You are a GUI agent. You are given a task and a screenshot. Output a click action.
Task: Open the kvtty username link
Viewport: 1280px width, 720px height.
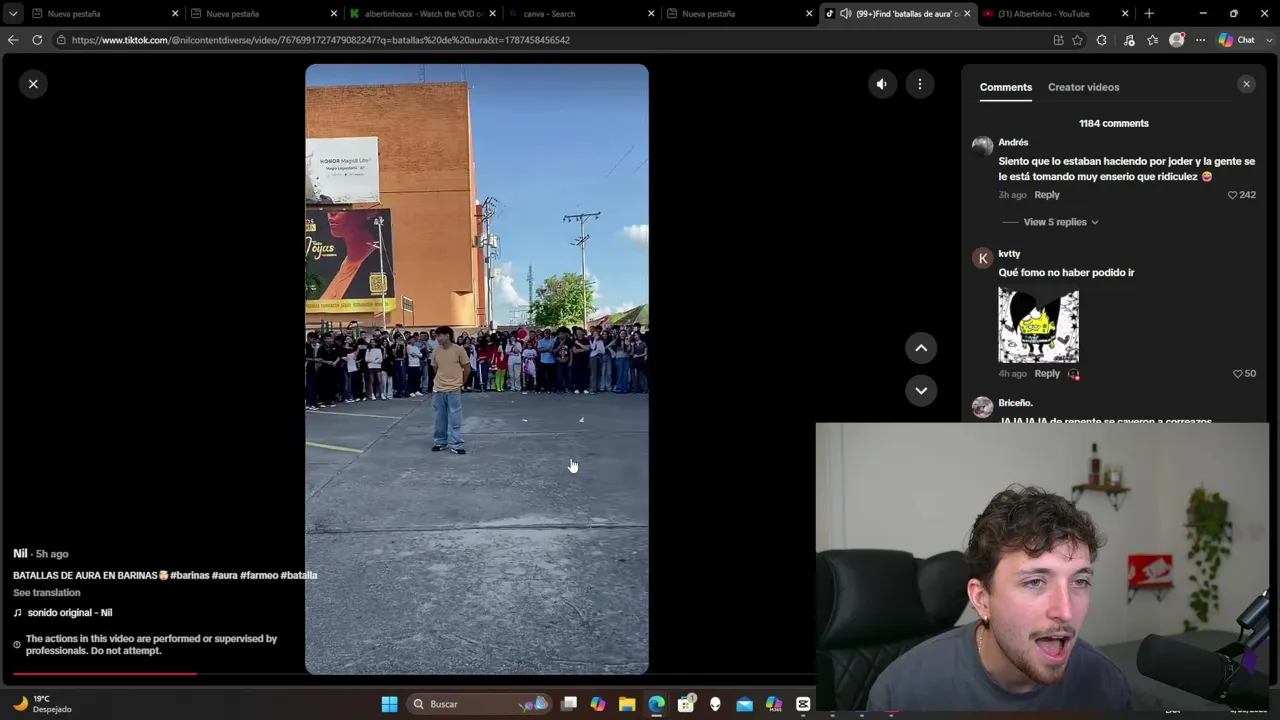click(x=1009, y=254)
